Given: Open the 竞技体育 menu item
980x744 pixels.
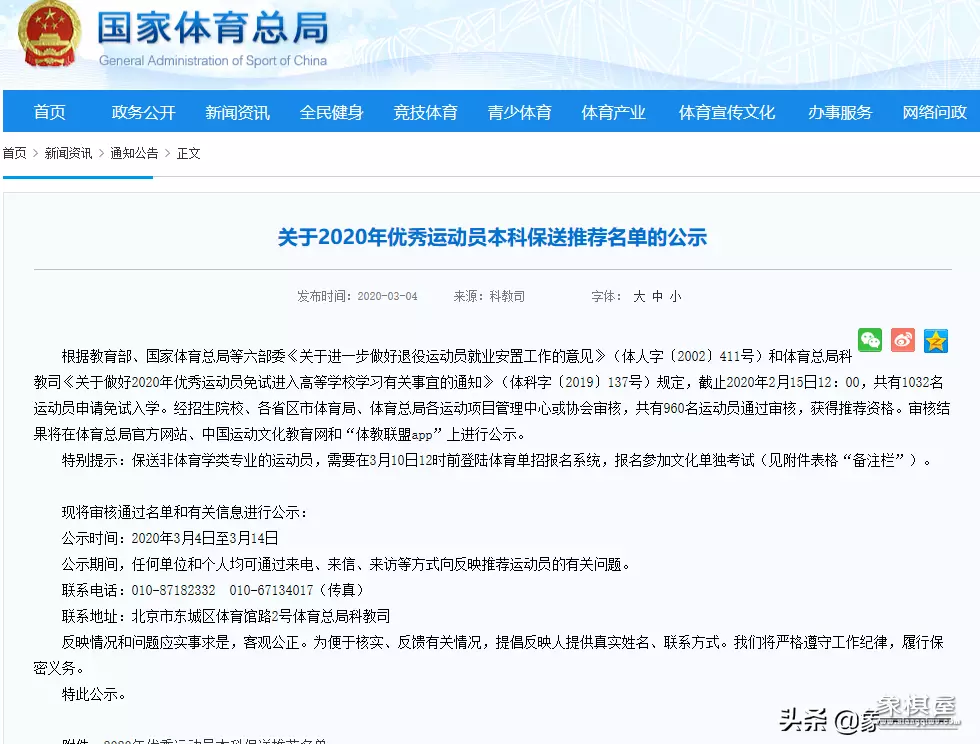Looking at the screenshot, I should pos(425,112).
